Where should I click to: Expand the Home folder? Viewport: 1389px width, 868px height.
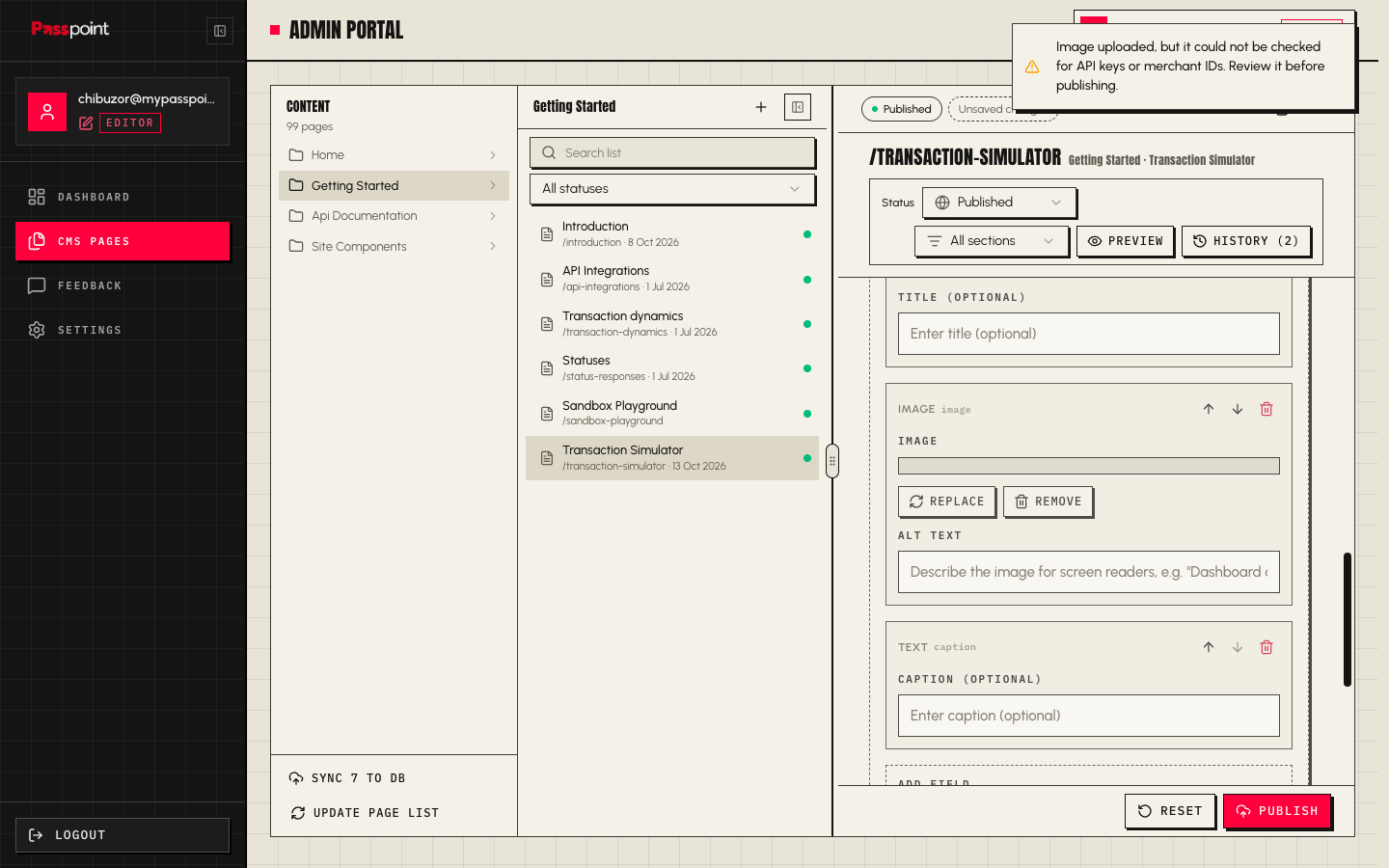pos(394,155)
